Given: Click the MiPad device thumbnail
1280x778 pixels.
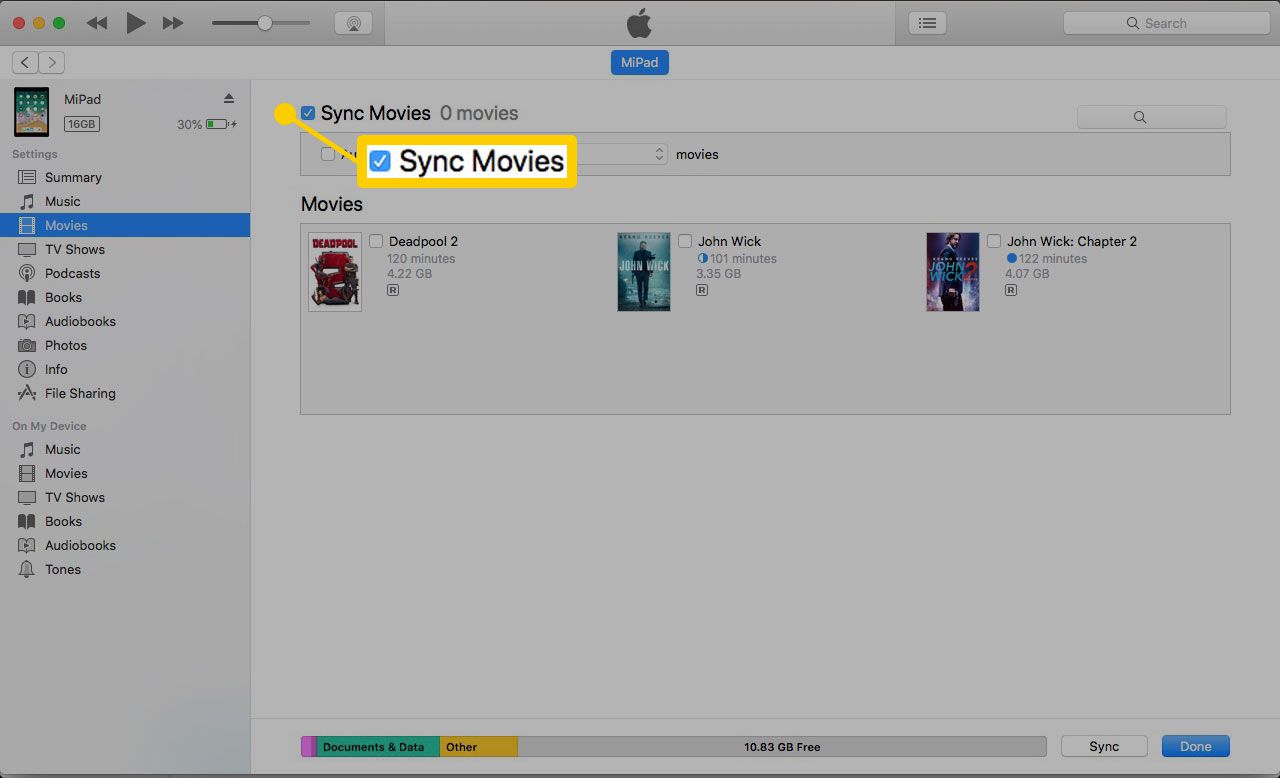Looking at the screenshot, I should point(31,111).
